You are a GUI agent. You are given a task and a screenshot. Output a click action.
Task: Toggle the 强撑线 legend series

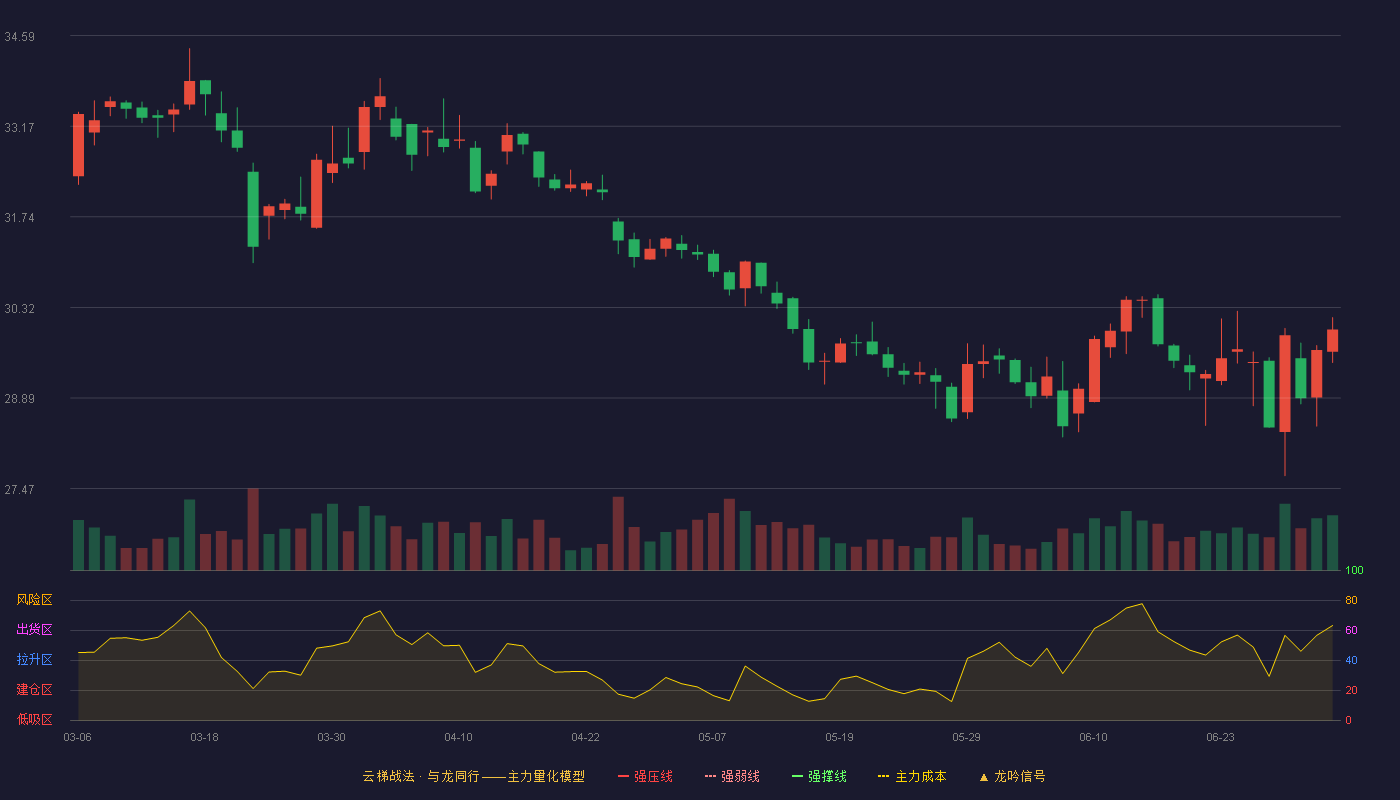819,776
